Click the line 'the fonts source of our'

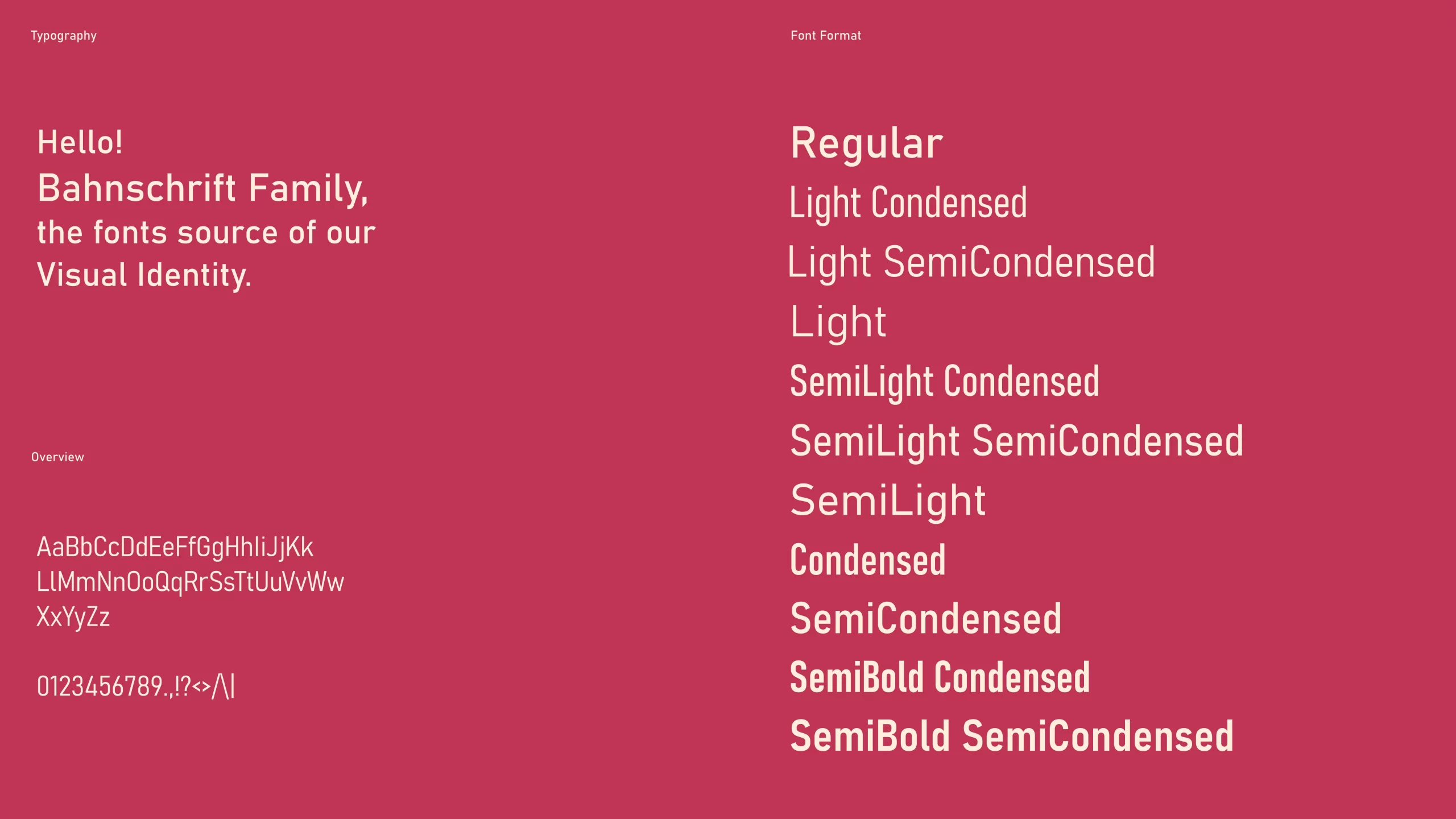tap(206, 233)
